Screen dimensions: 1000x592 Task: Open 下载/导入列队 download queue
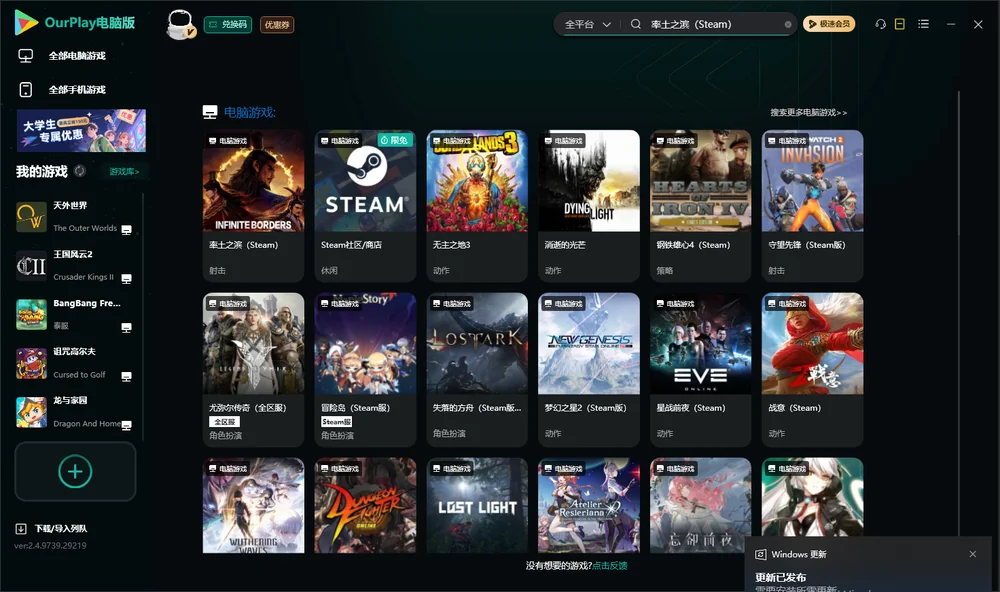point(61,529)
